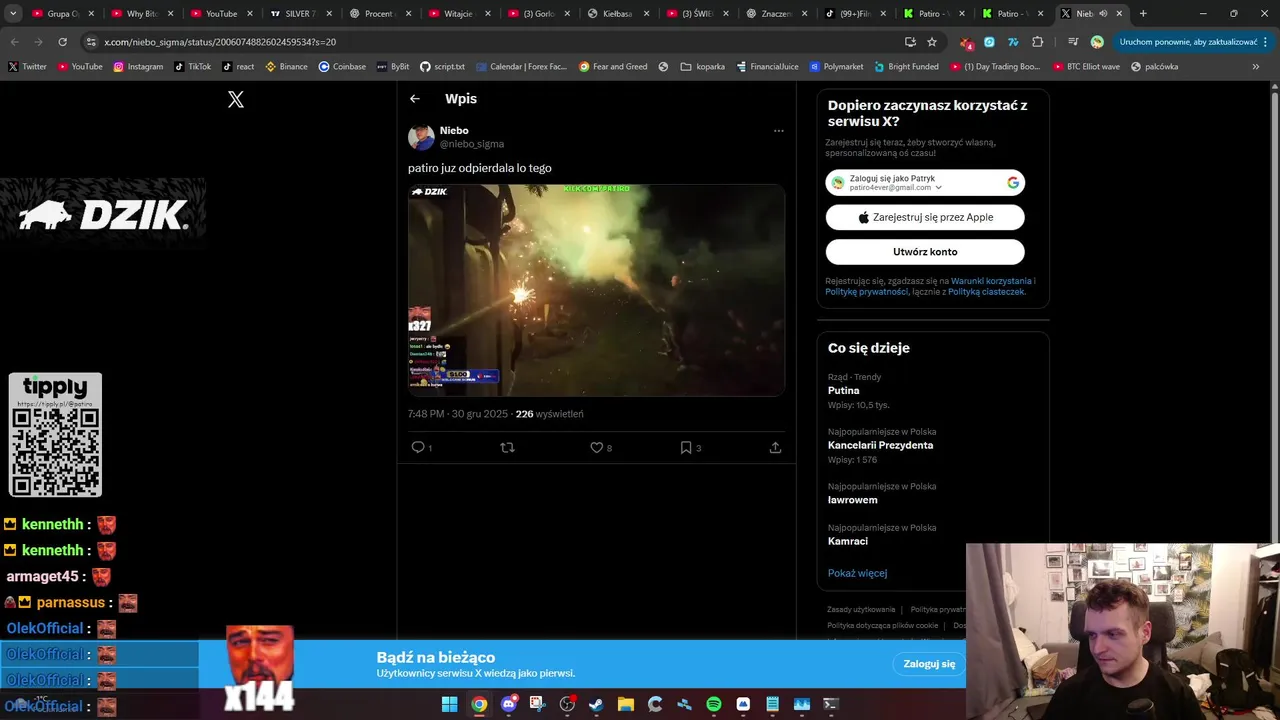Open Spotify from the taskbar
Image resolution: width=1280 pixels, height=720 pixels.
(714, 704)
